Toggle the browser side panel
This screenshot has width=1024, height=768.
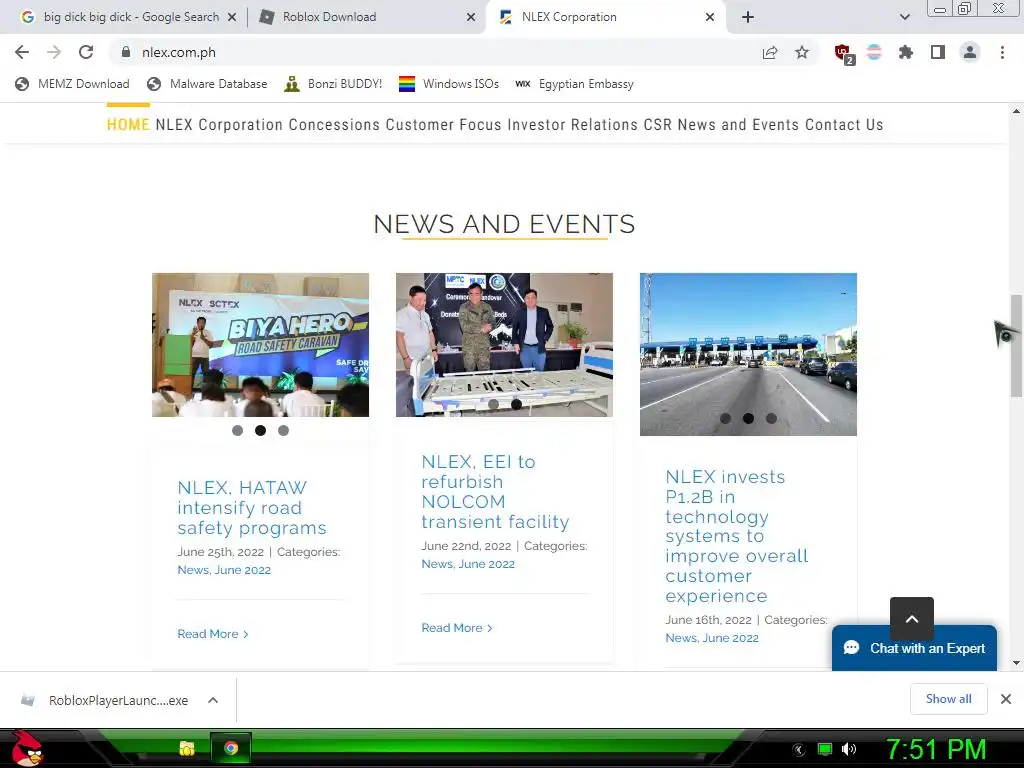(938, 52)
